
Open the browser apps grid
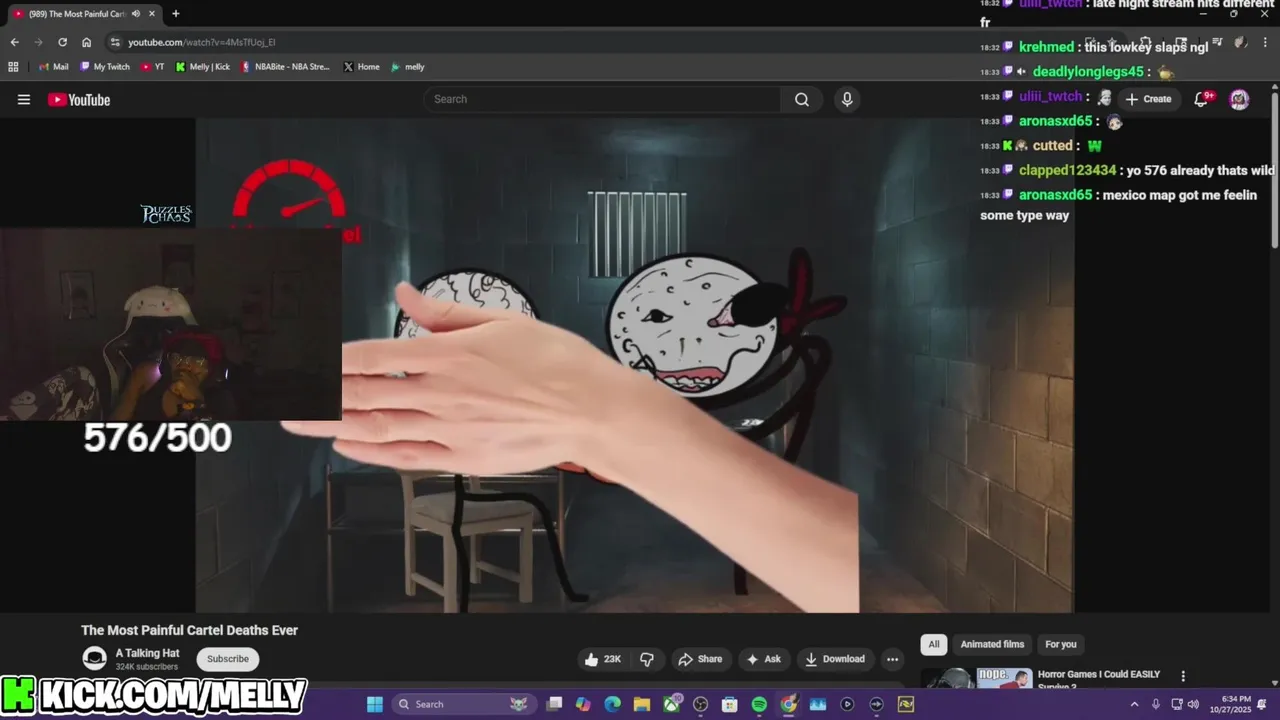[13, 67]
